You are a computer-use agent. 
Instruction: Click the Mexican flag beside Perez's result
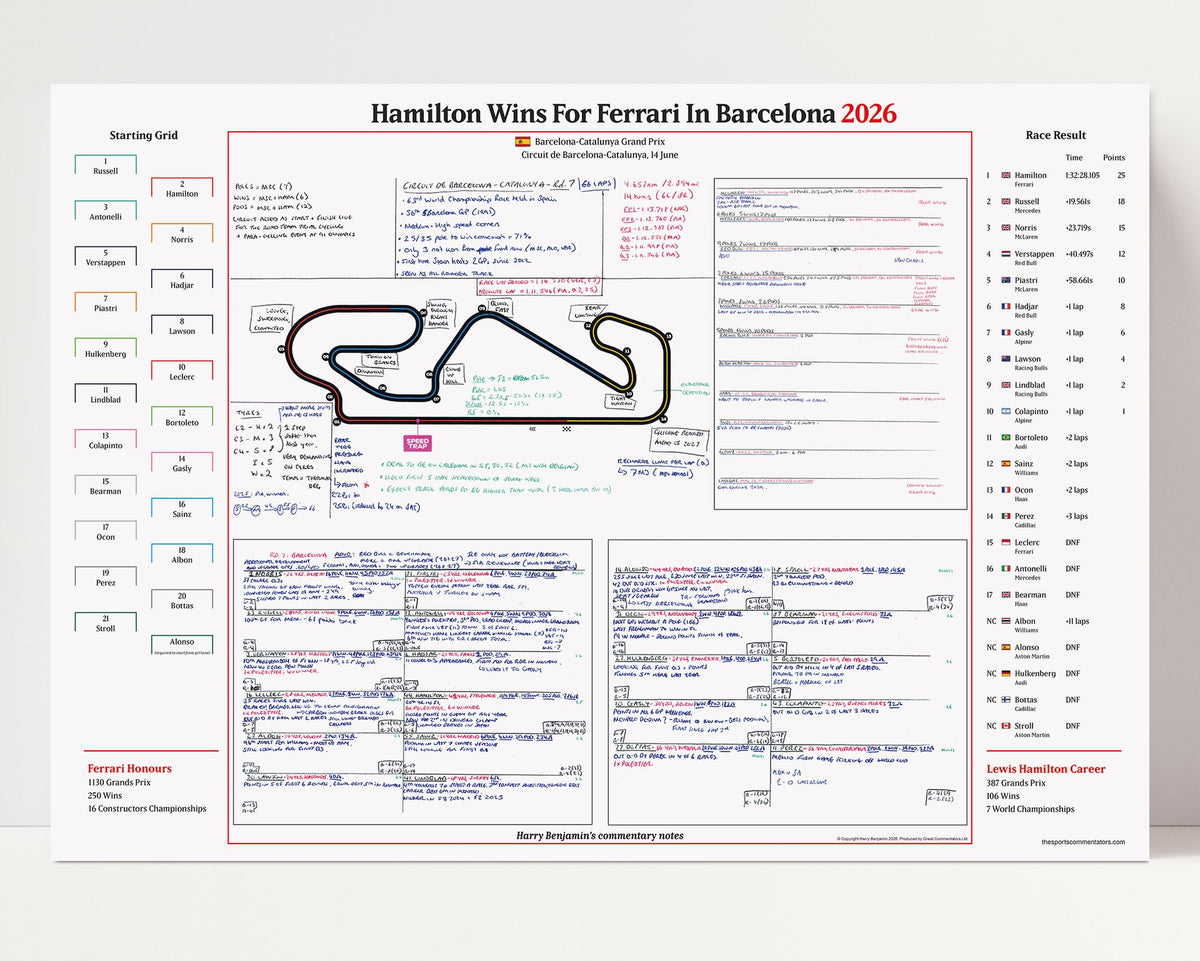coord(1007,516)
